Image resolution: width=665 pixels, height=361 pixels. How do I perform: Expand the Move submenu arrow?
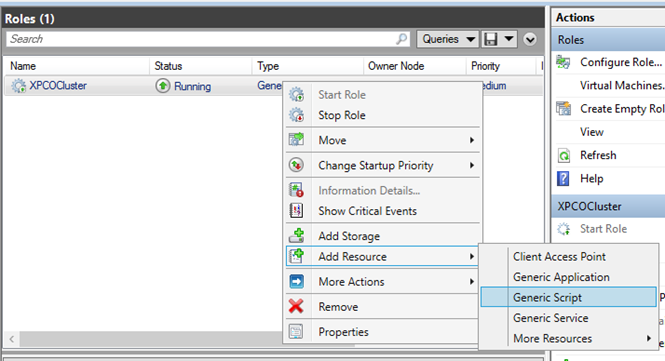point(472,140)
